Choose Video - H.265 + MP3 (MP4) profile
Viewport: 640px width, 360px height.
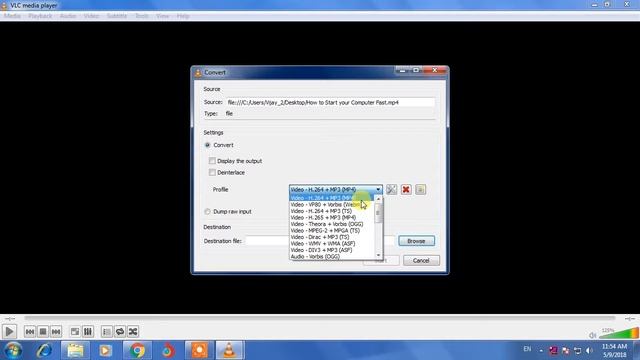pos(332,218)
